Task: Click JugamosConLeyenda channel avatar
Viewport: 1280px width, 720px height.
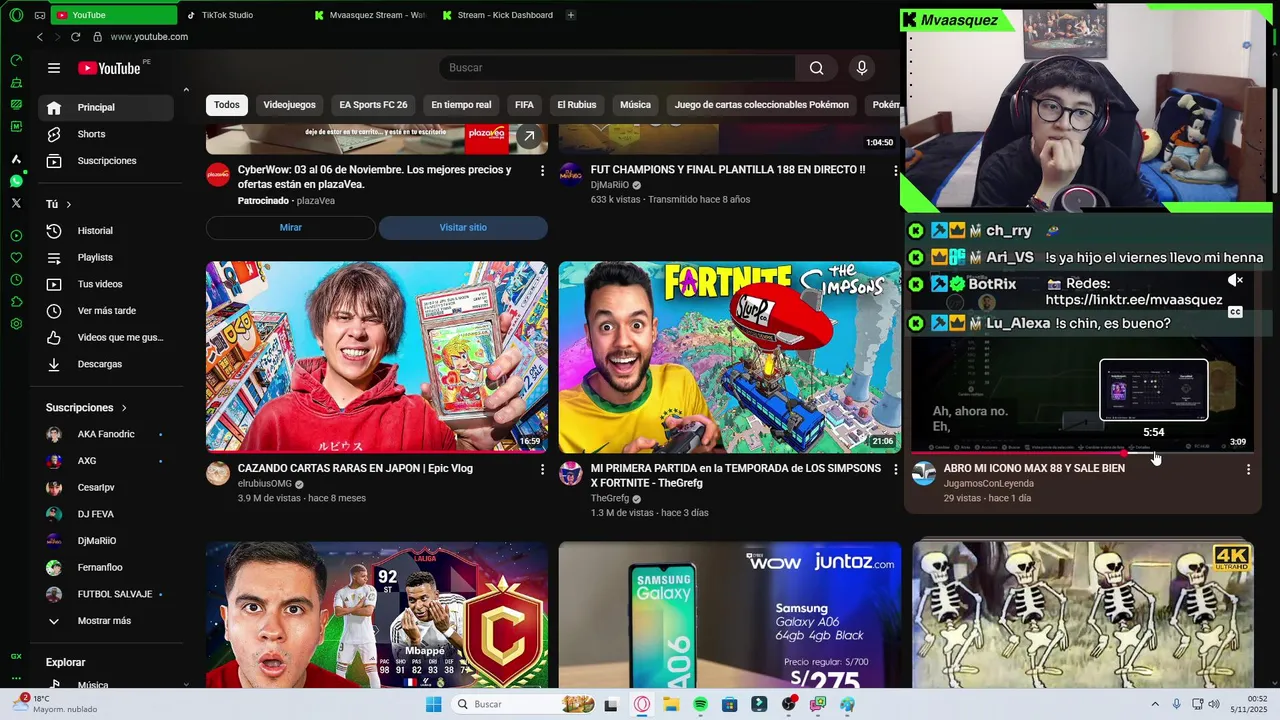Action: [924, 473]
